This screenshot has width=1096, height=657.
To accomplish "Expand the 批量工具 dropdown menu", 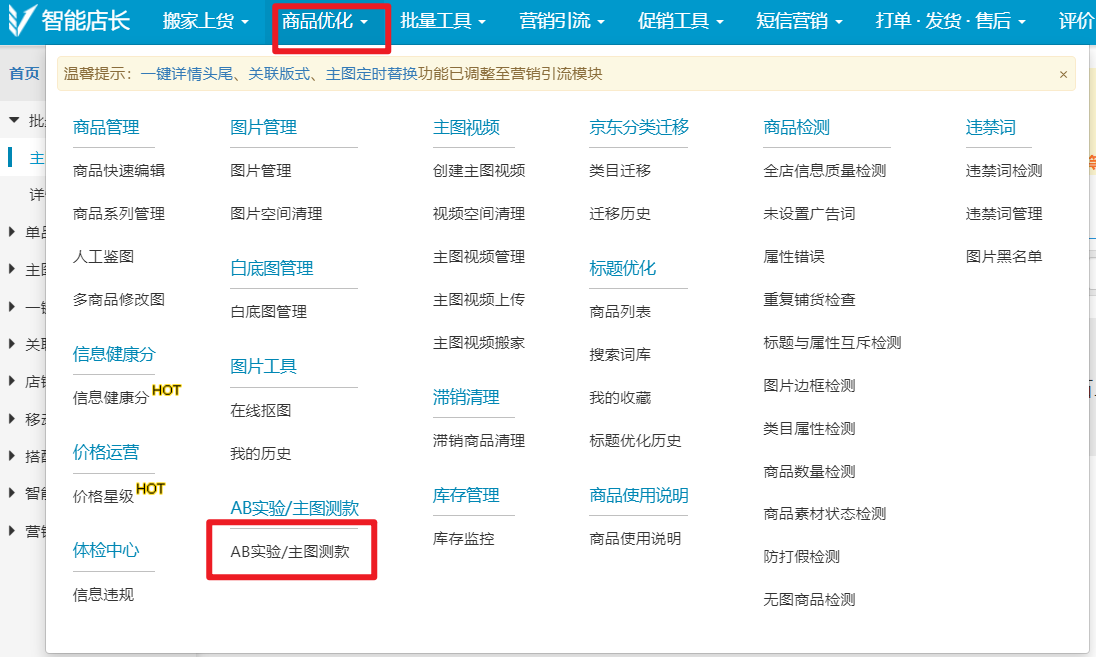I will tap(443, 21).
